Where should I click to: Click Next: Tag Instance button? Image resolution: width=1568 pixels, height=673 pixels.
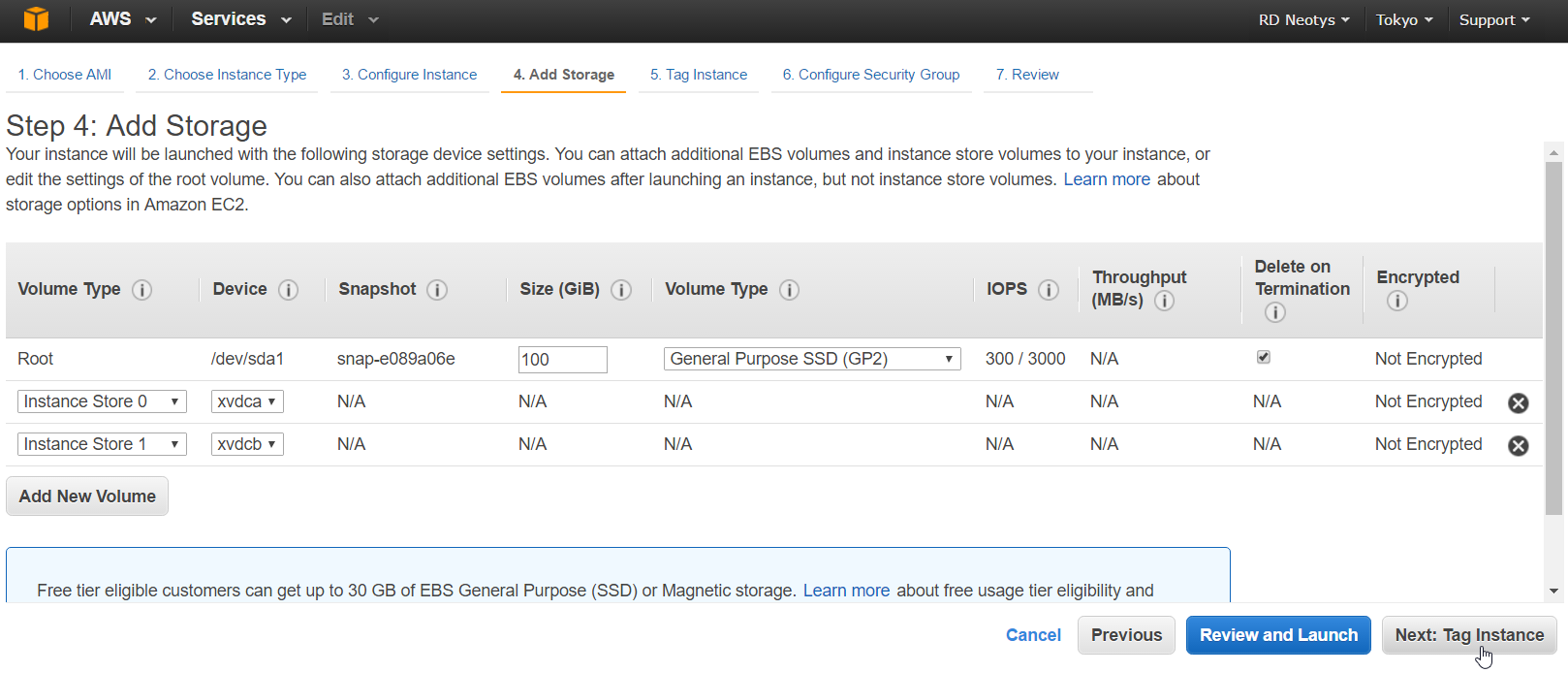point(1469,635)
